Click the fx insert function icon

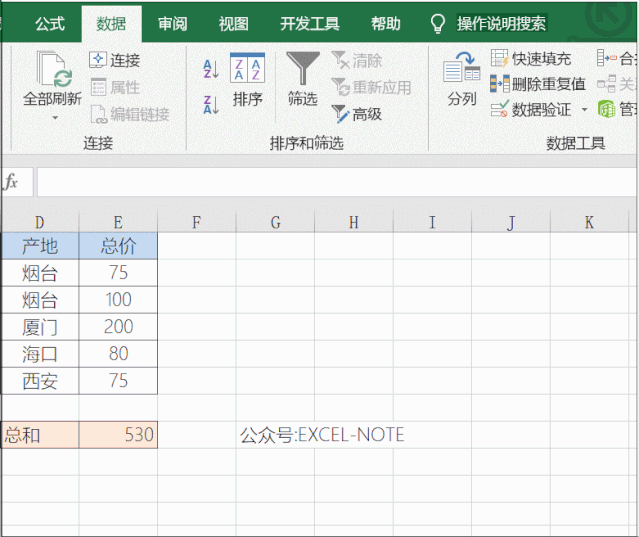12,182
